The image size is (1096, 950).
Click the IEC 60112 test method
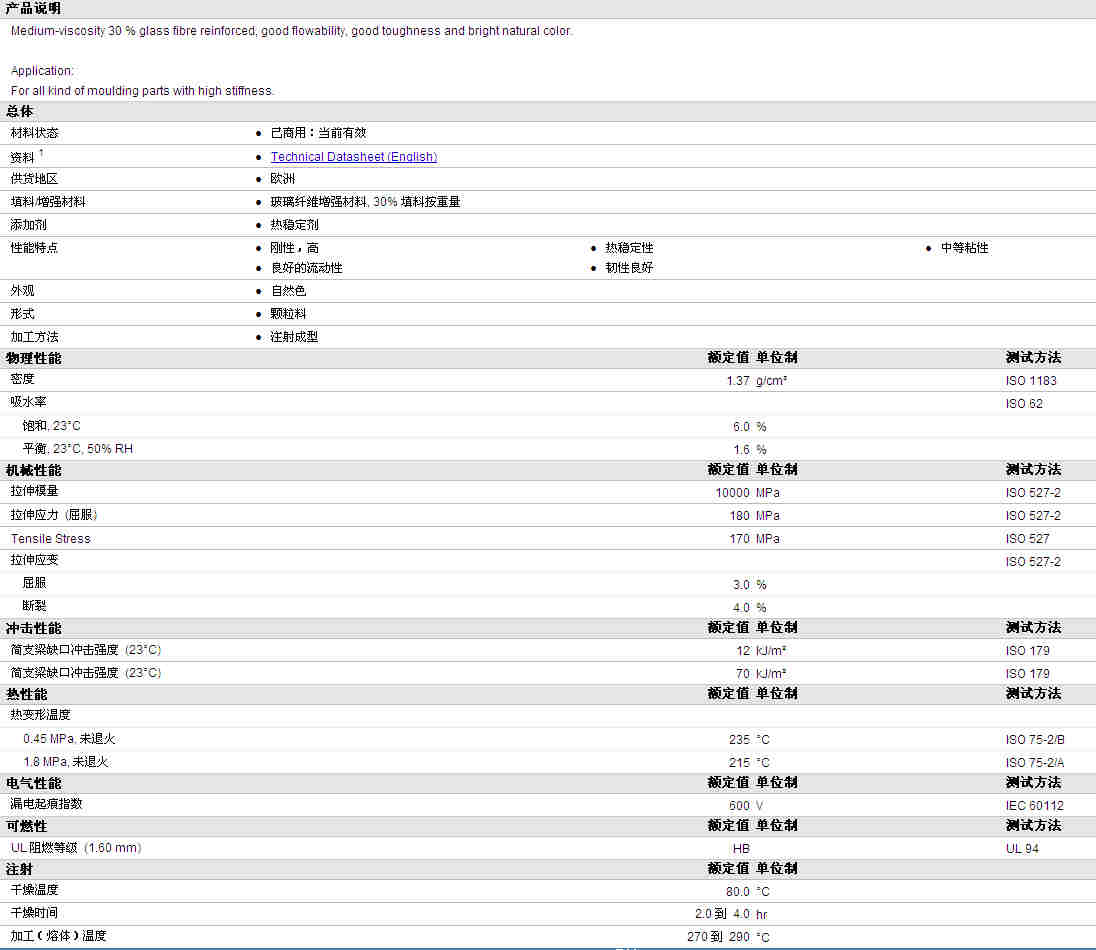(1034, 806)
